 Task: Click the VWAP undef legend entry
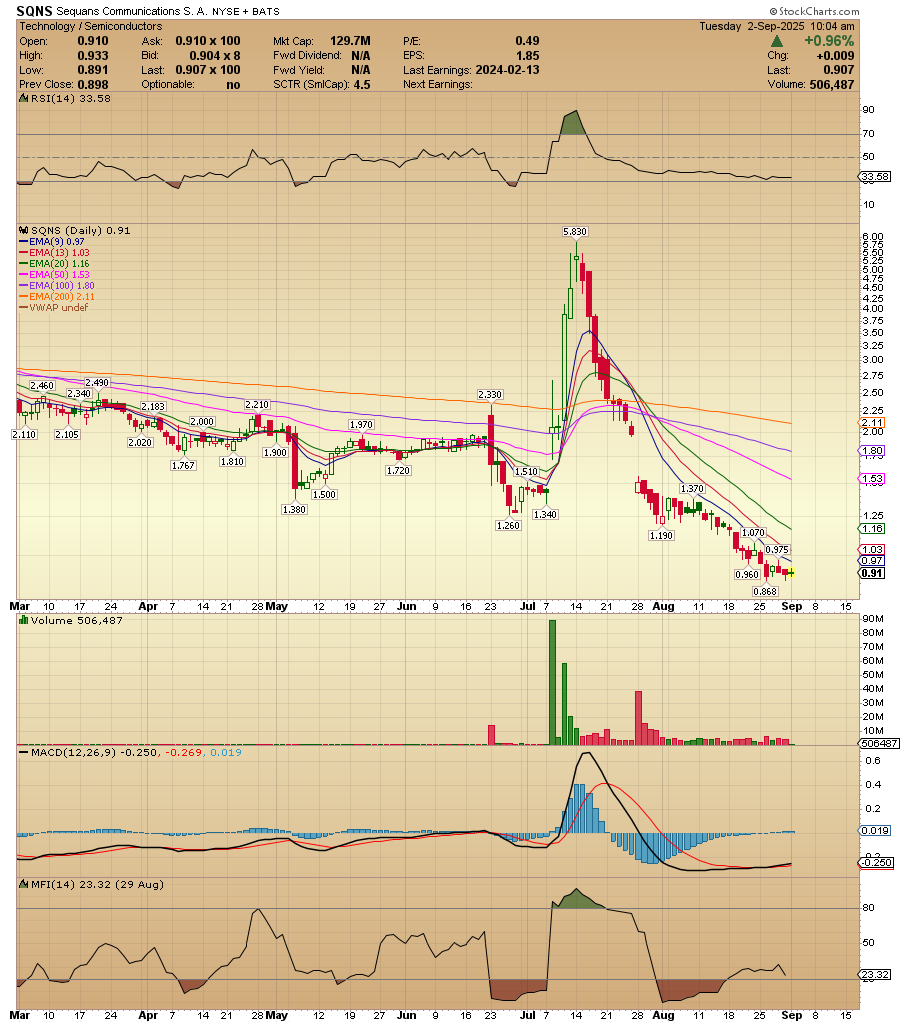click(54, 307)
